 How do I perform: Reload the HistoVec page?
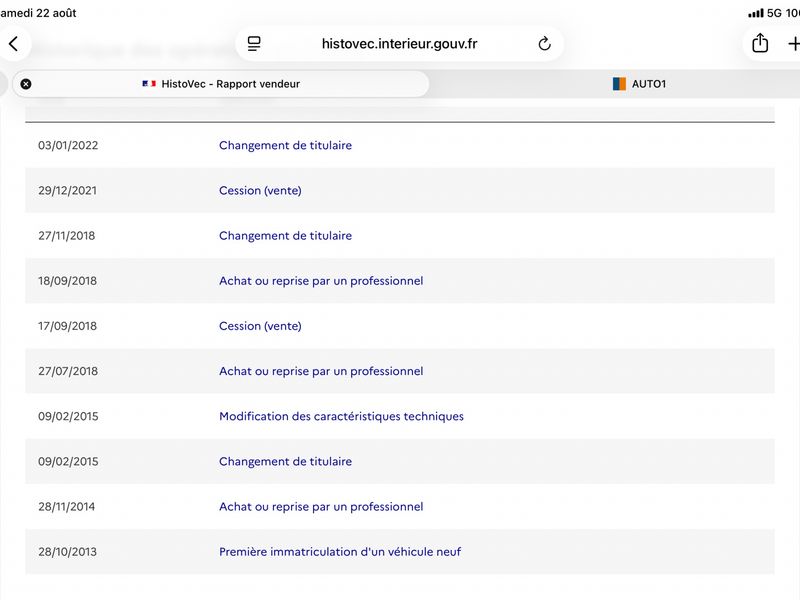tap(544, 44)
